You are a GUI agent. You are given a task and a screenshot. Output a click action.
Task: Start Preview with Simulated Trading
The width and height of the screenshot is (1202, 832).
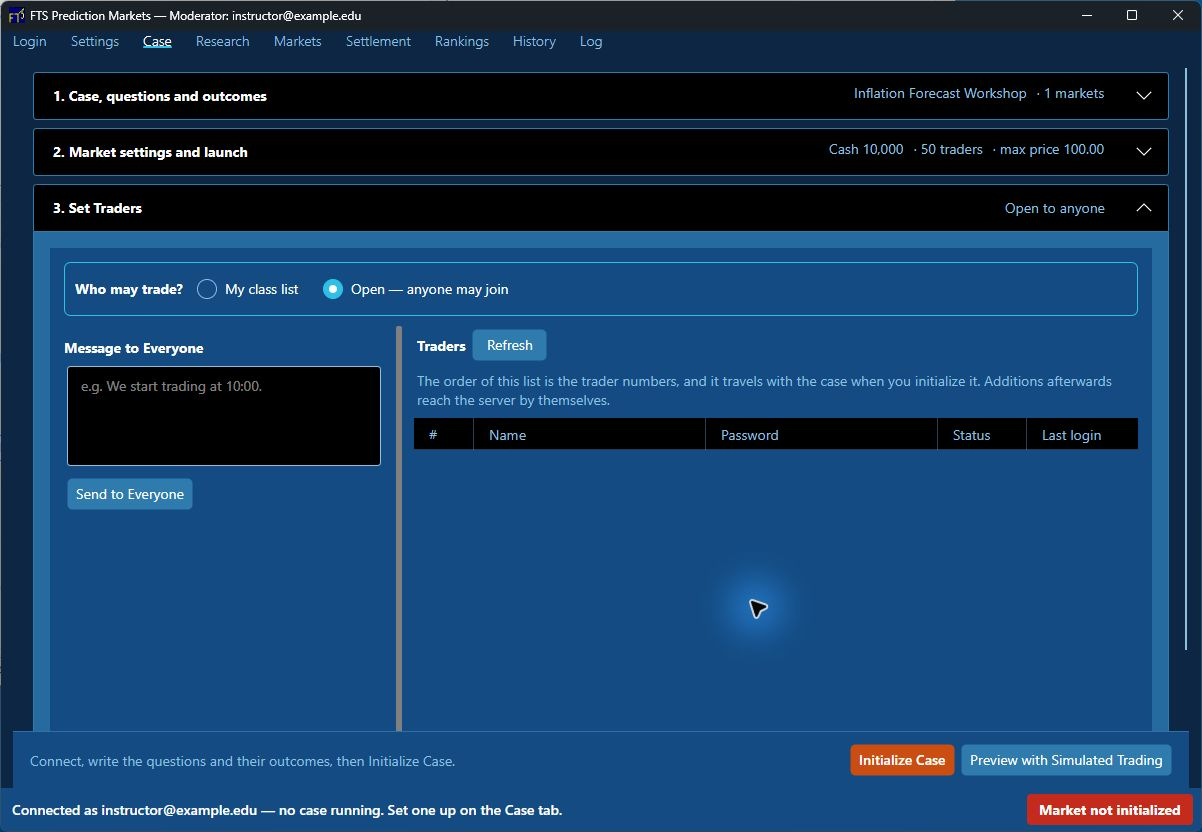1066,760
